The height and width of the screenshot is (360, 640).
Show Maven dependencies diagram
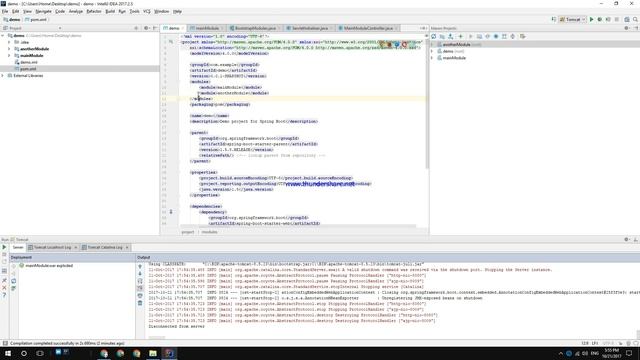(x=504, y=36)
